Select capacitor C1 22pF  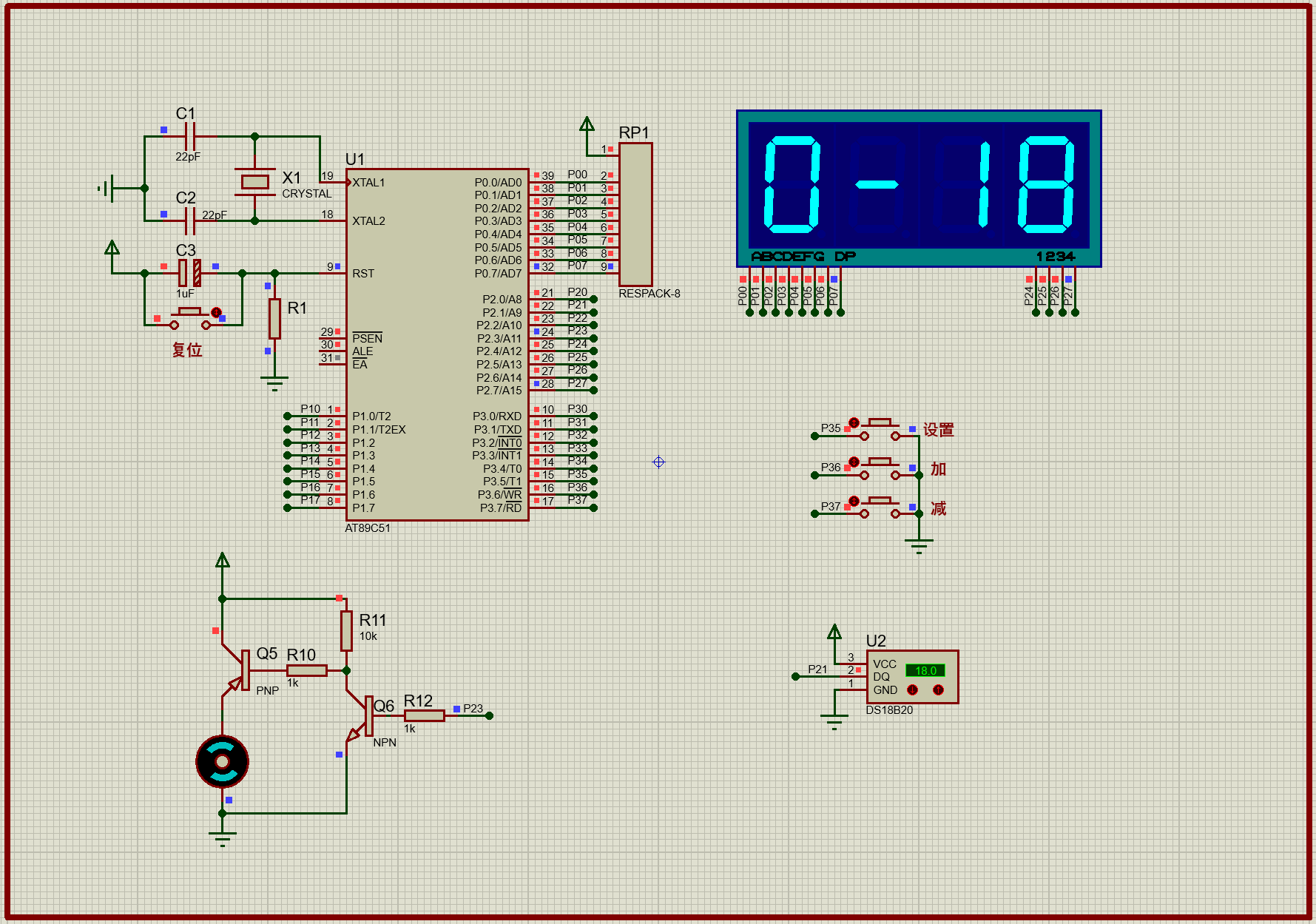(x=189, y=137)
